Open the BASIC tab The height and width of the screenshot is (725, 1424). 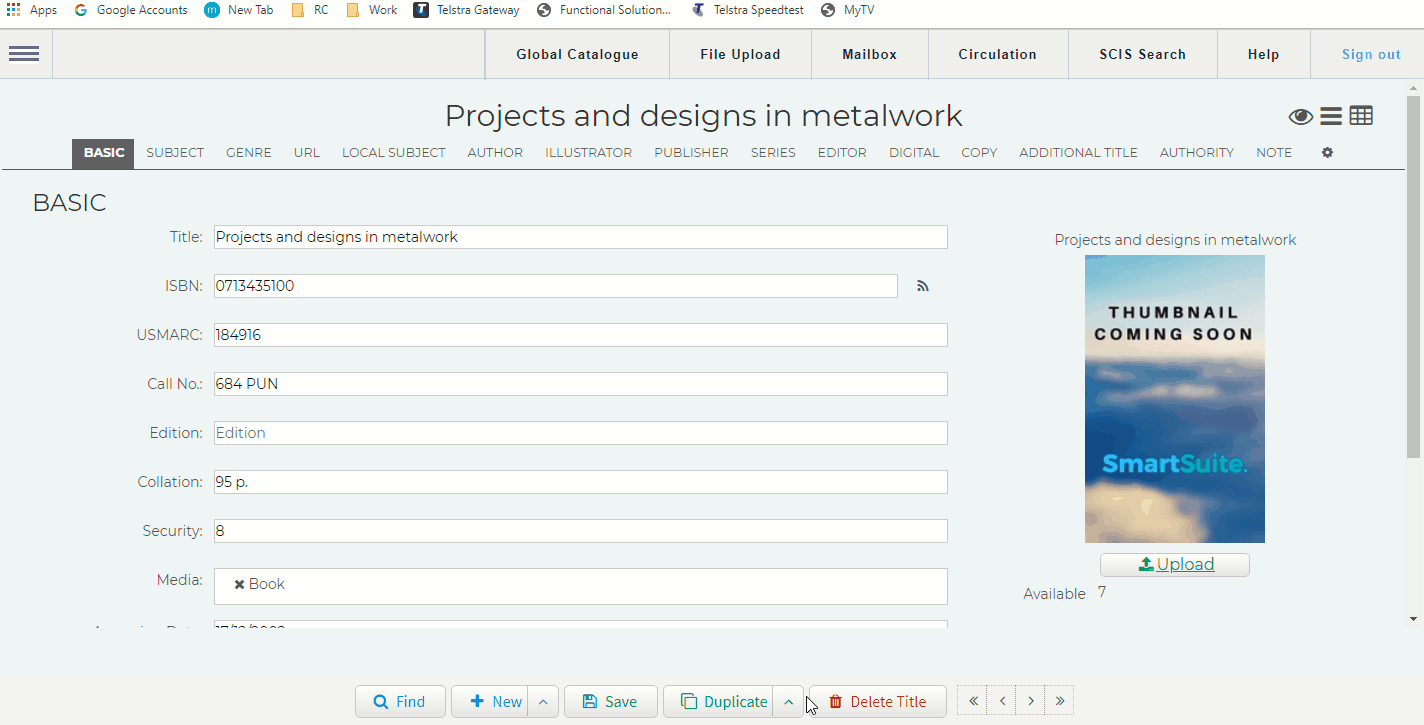(104, 153)
